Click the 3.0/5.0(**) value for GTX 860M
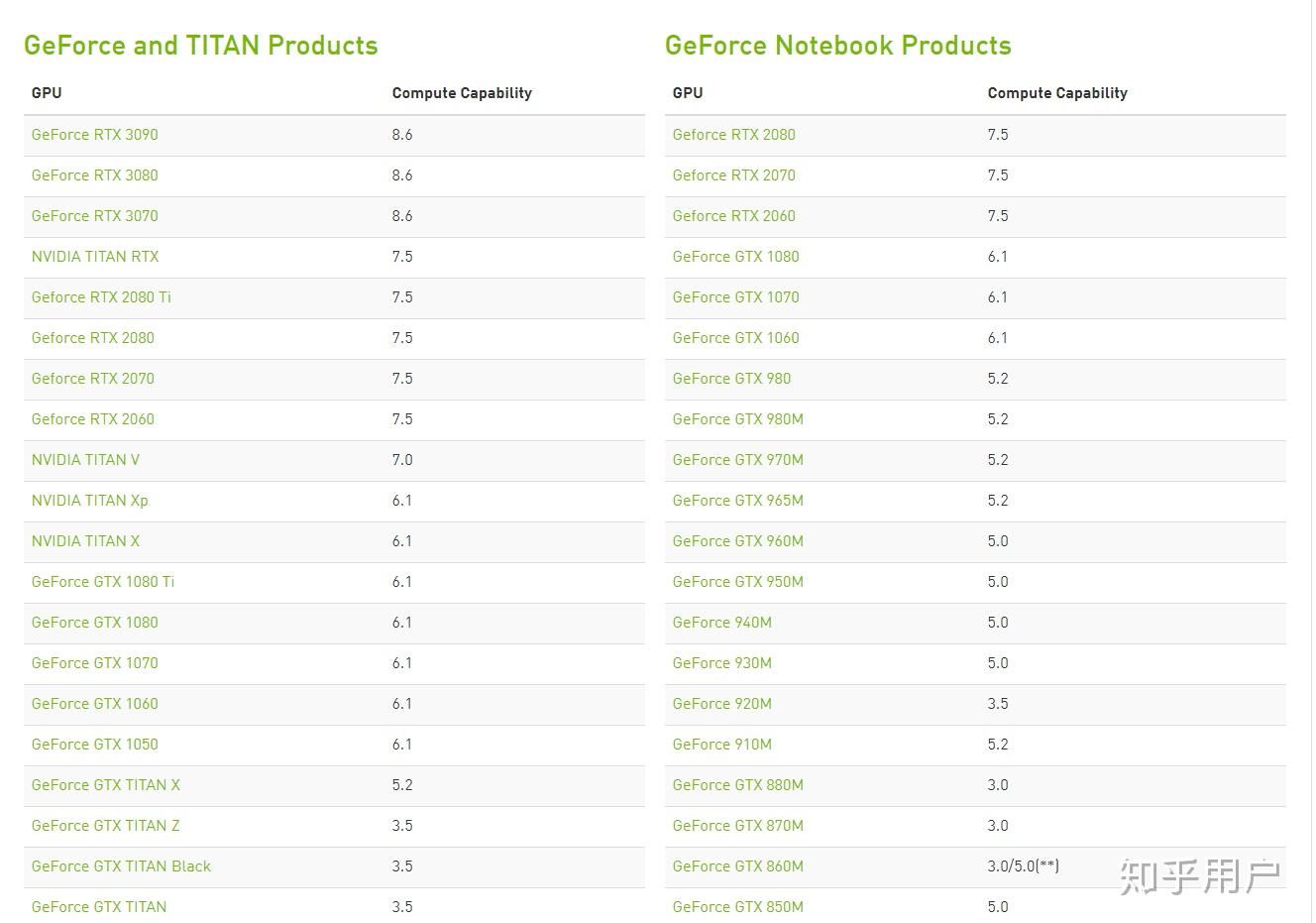Image resolution: width=1316 pixels, height=923 pixels. [x=1024, y=866]
